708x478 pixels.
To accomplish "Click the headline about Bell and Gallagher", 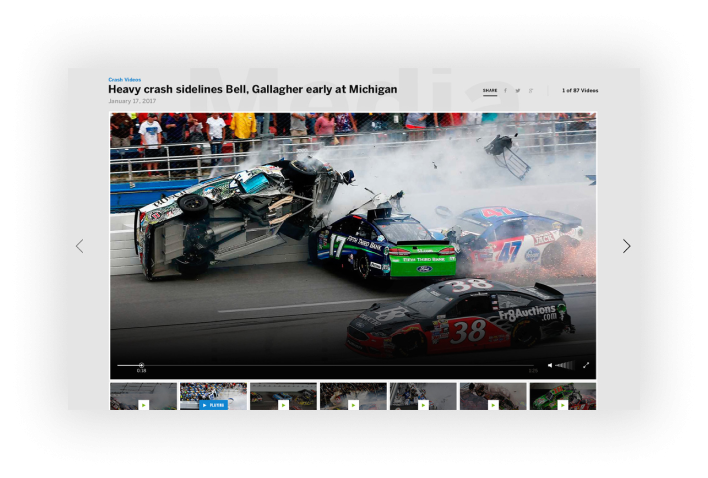I will coord(252,89).
